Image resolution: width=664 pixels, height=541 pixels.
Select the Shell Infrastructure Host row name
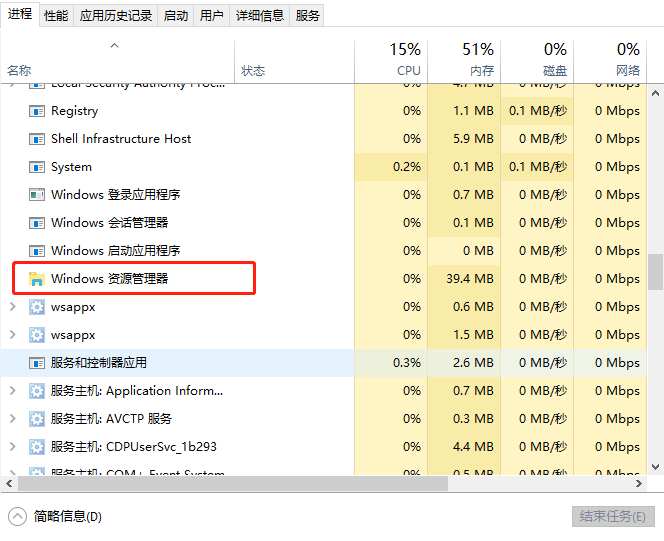(121, 139)
